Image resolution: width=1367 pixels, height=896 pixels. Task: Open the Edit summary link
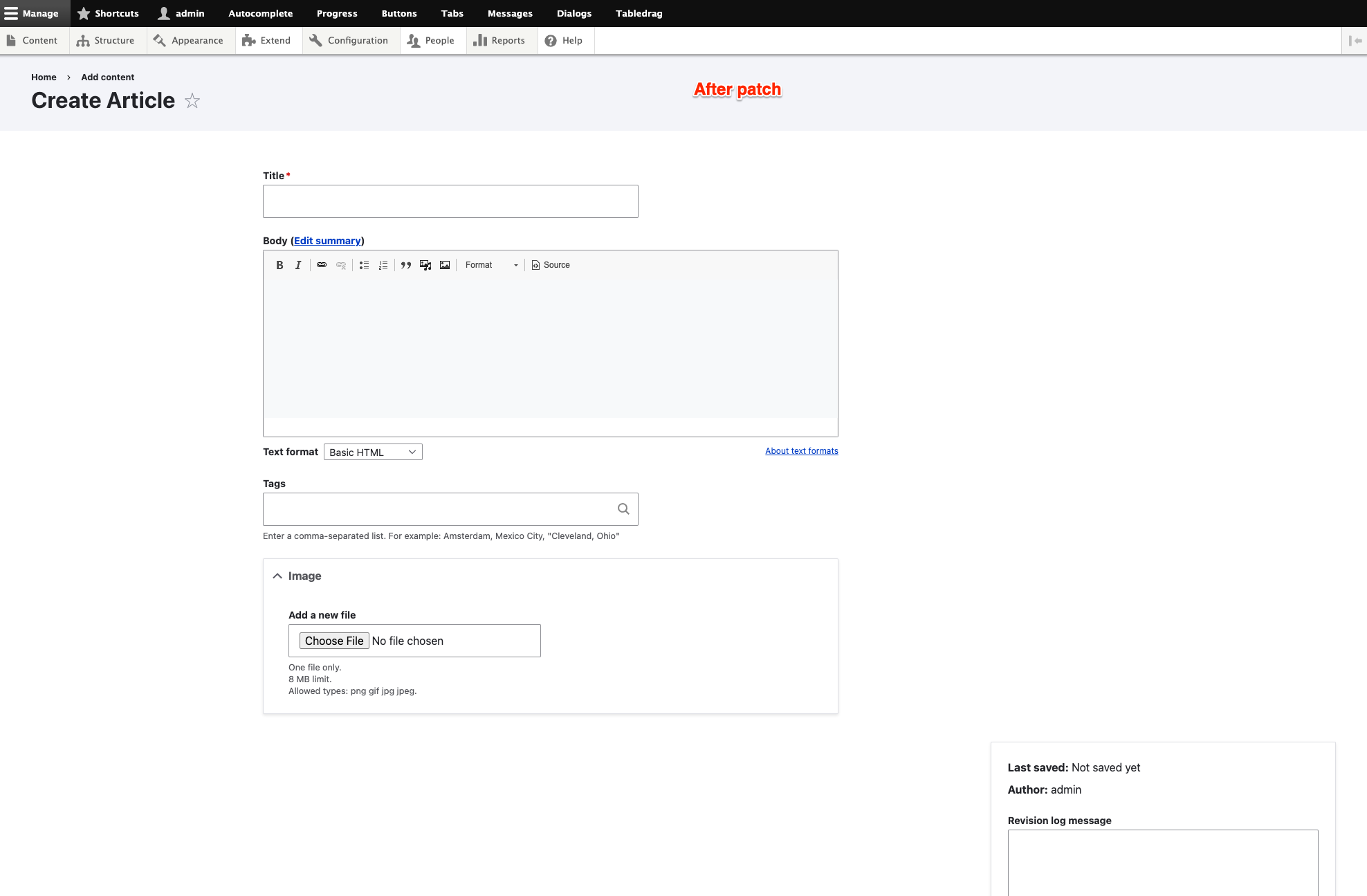click(327, 241)
